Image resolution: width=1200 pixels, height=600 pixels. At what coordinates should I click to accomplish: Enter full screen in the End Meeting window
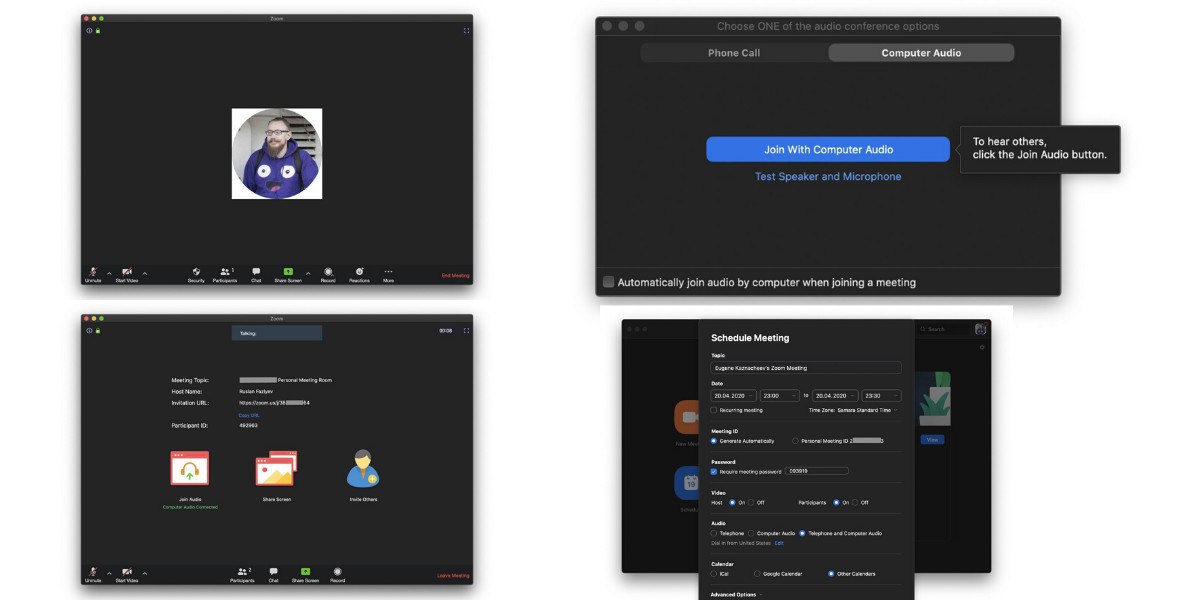pyautogui.click(x=466, y=31)
